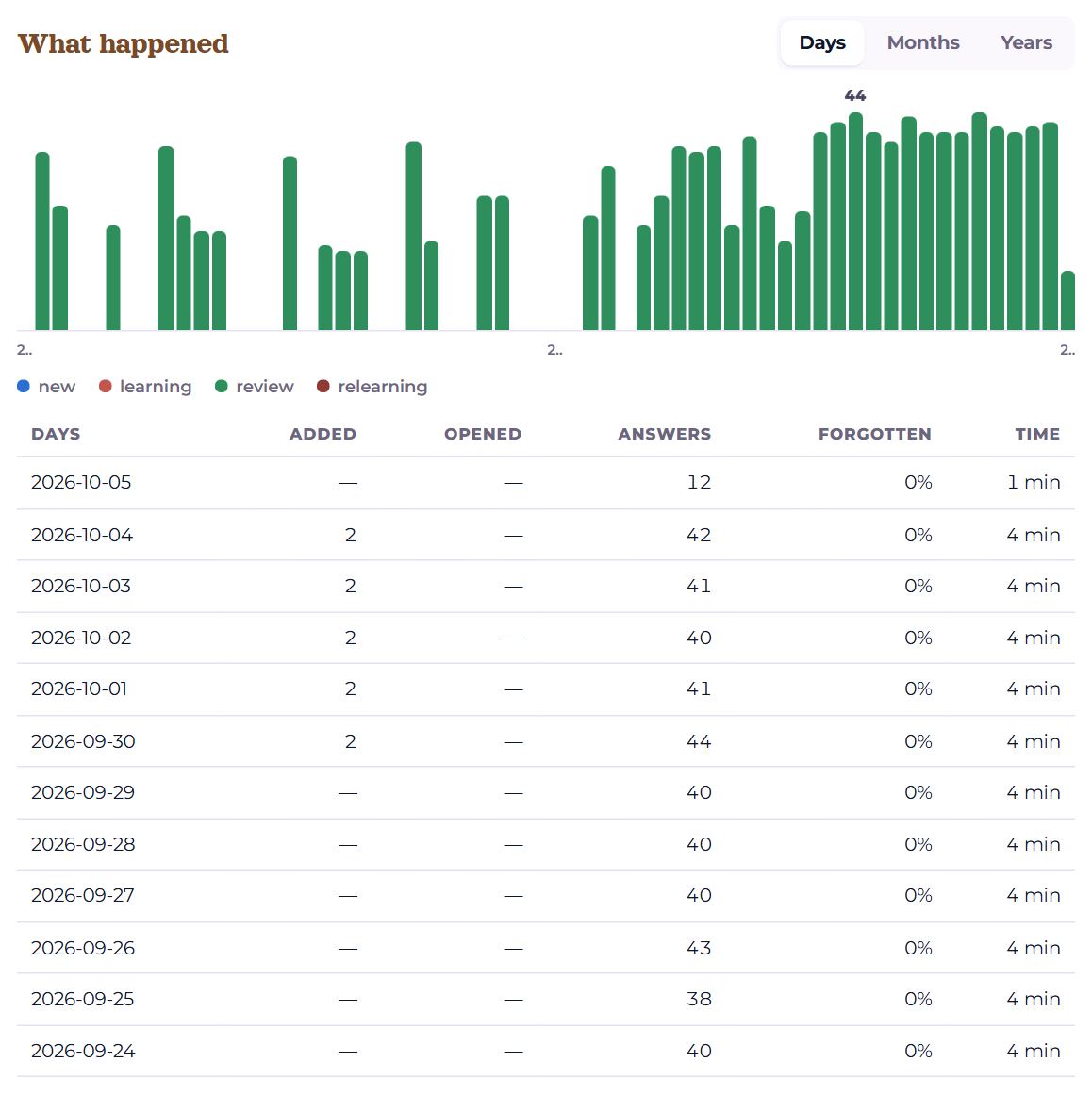Image resolution: width=1092 pixels, height=1095 pixels.
Task: Select the date 2026-10-04
Action: [x=82, y=535]
